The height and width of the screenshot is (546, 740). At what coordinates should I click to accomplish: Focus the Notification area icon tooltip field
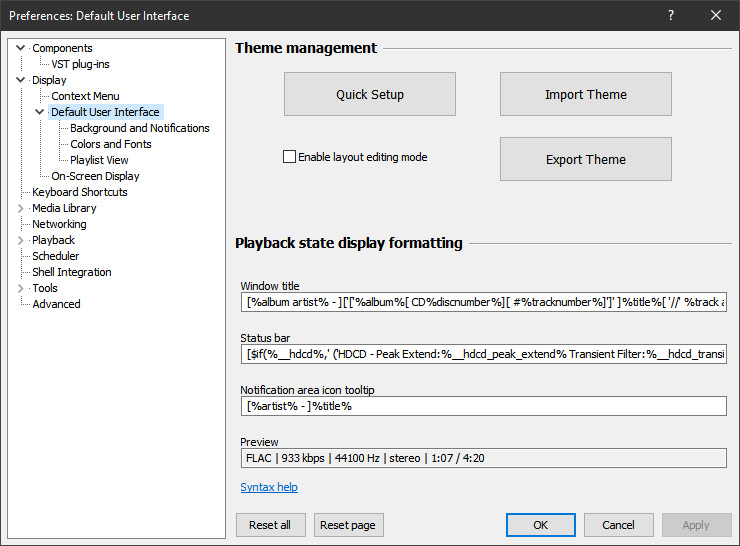[x=483, y=406]
